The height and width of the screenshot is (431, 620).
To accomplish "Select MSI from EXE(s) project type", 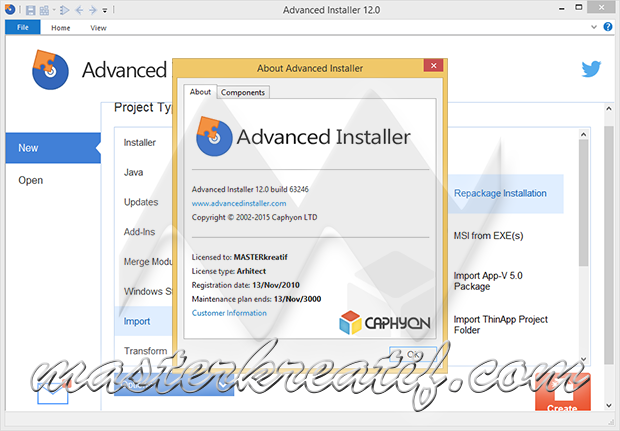I will click(488, 236).
